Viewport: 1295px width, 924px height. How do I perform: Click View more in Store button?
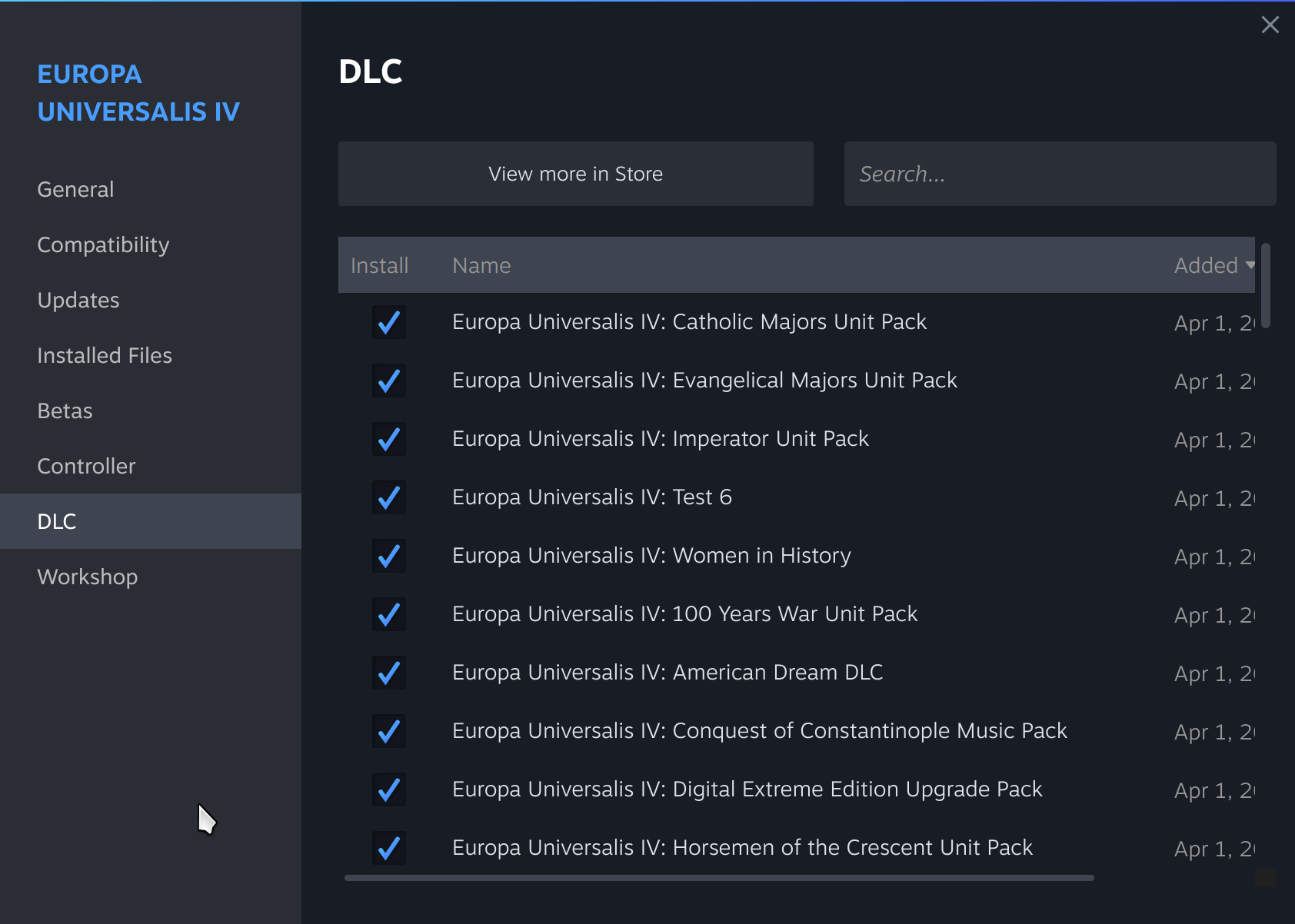576,174
